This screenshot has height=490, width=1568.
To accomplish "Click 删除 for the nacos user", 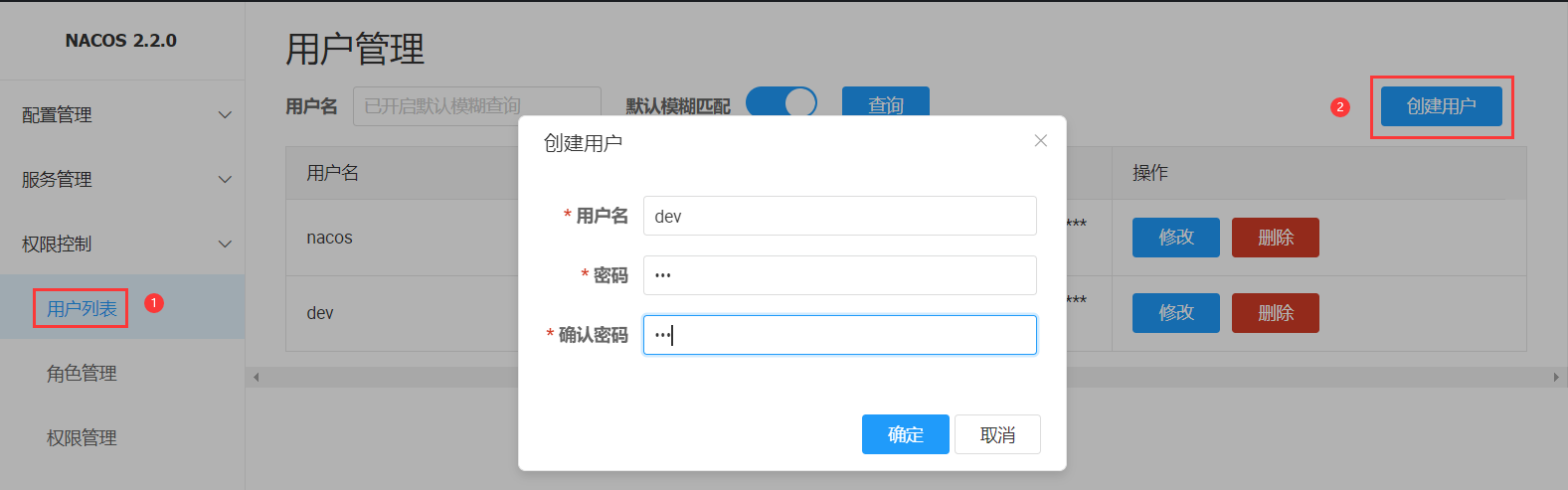I will pos(1275,238).
